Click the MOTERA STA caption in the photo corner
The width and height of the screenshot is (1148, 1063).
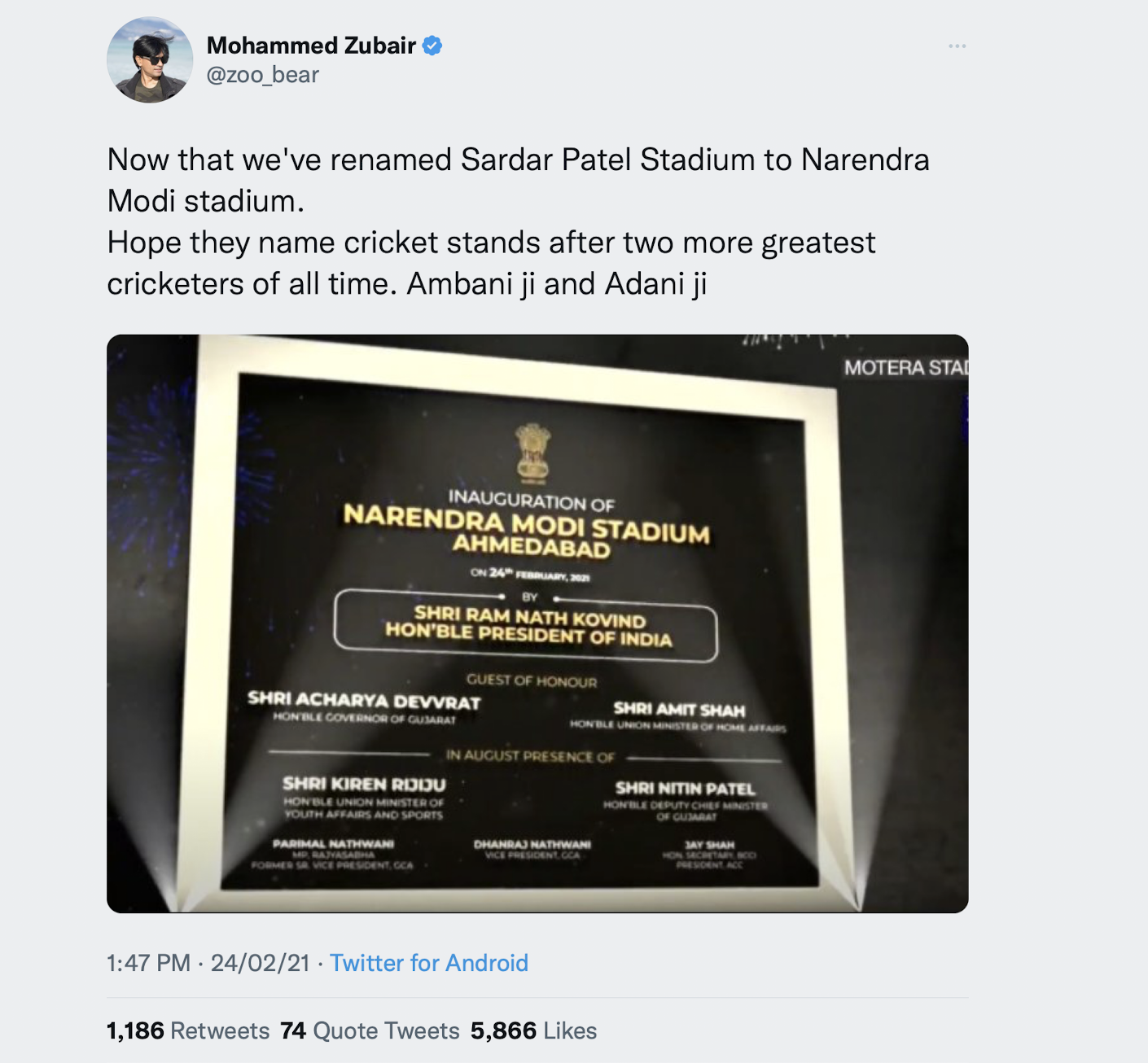(x=905, y=368)
